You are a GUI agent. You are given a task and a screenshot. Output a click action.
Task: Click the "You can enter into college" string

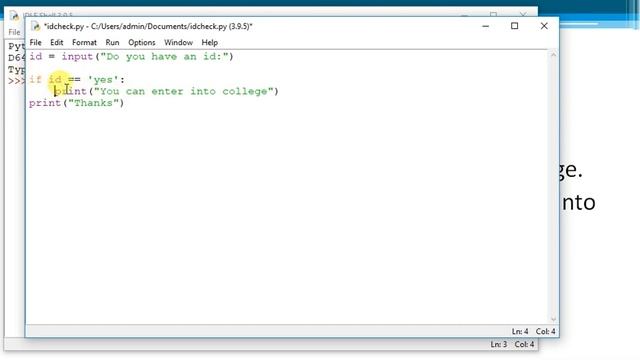coord(183,91)
